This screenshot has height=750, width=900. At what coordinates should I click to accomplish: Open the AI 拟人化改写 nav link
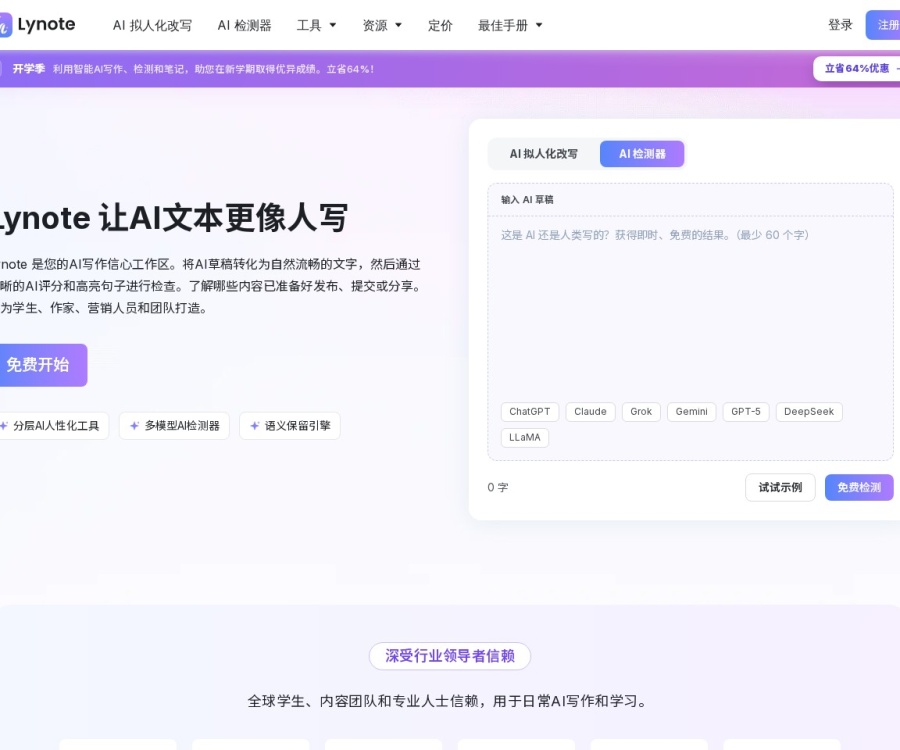152,25
